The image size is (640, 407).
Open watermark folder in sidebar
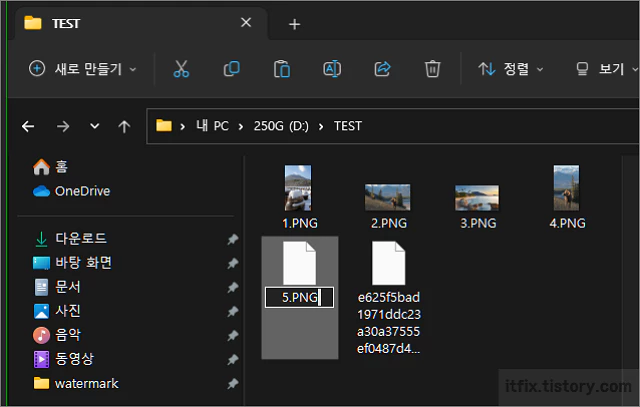76,383
